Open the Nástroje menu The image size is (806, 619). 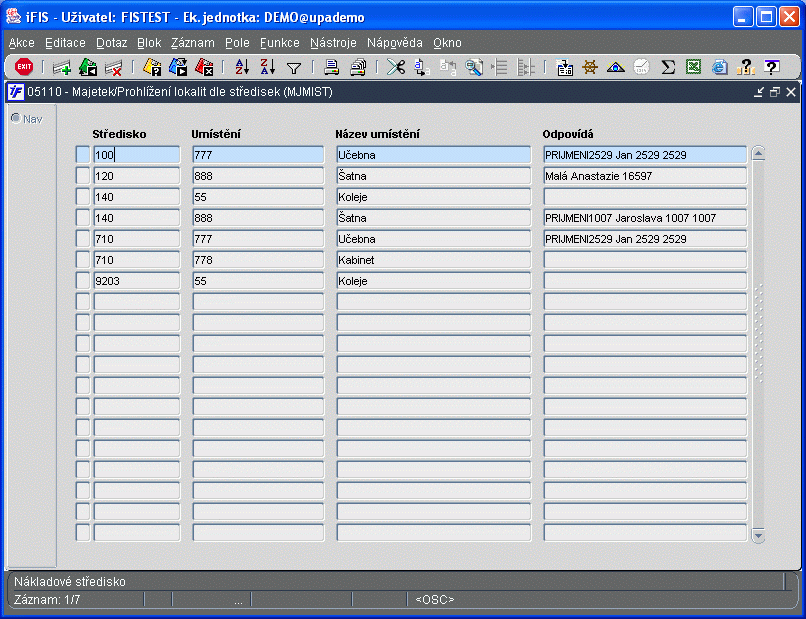tap(333, 43)
